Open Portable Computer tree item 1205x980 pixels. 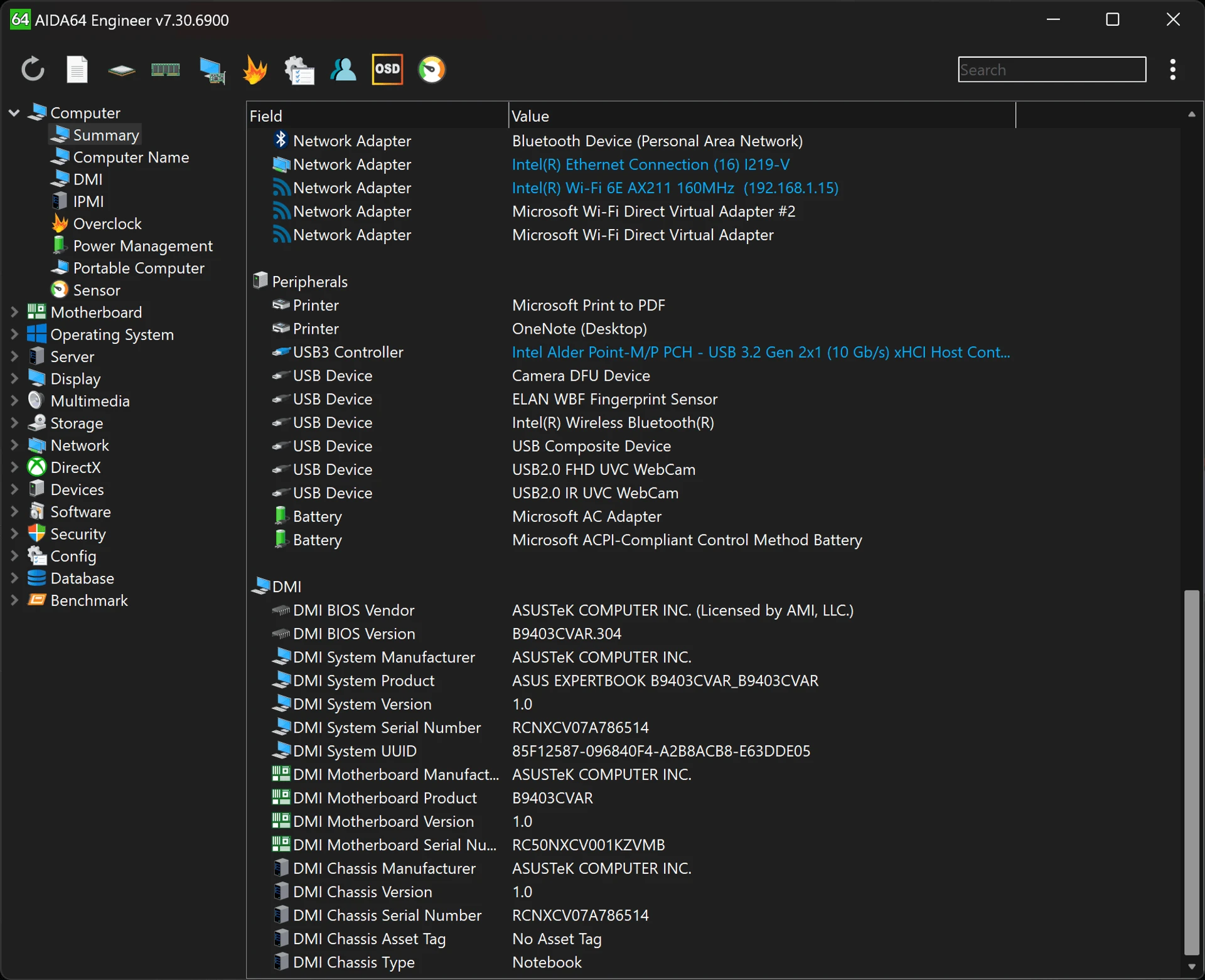[x=127, y=268]
